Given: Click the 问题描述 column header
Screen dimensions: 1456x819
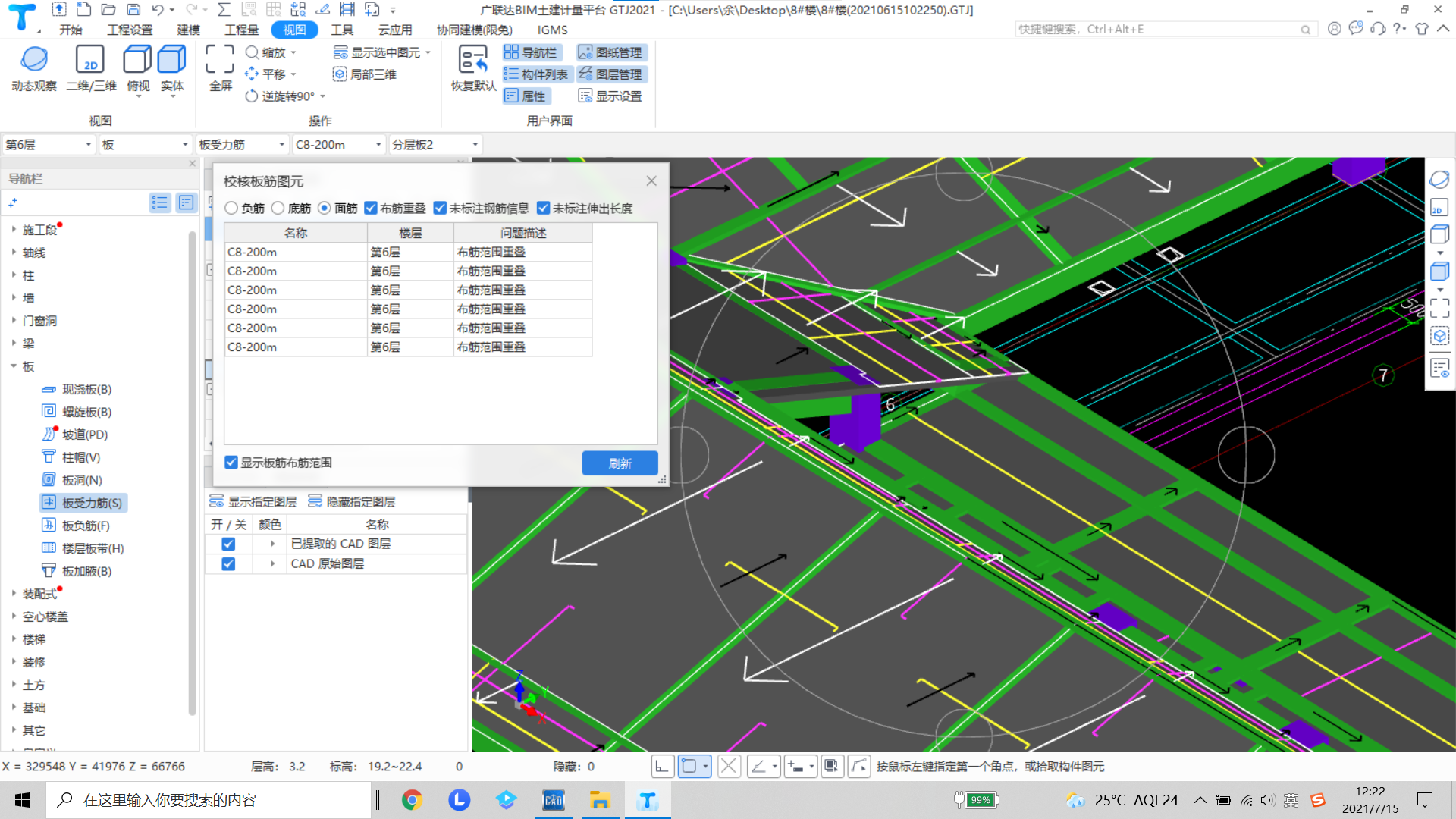Looking at the screenshot, I should [x=522, y=233].
